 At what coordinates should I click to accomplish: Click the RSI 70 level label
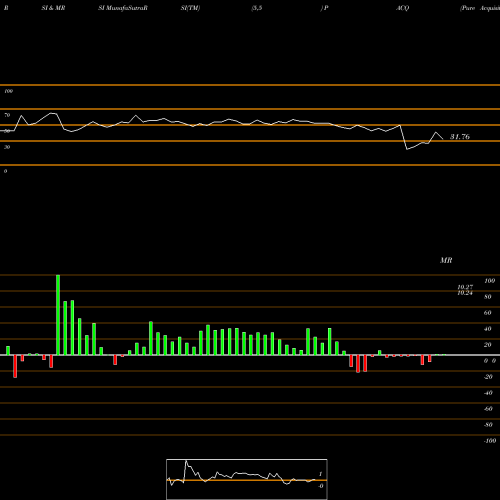tap(7, 115)
